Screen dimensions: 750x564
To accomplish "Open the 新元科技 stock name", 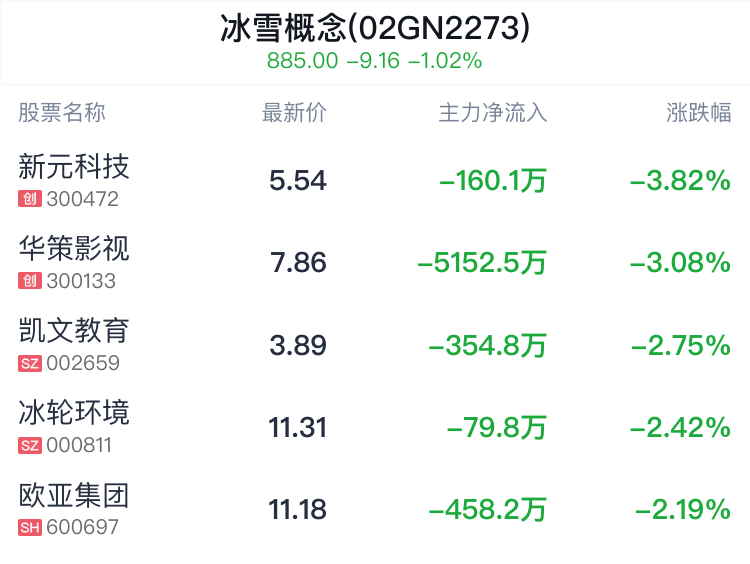I will coord(74,166).
